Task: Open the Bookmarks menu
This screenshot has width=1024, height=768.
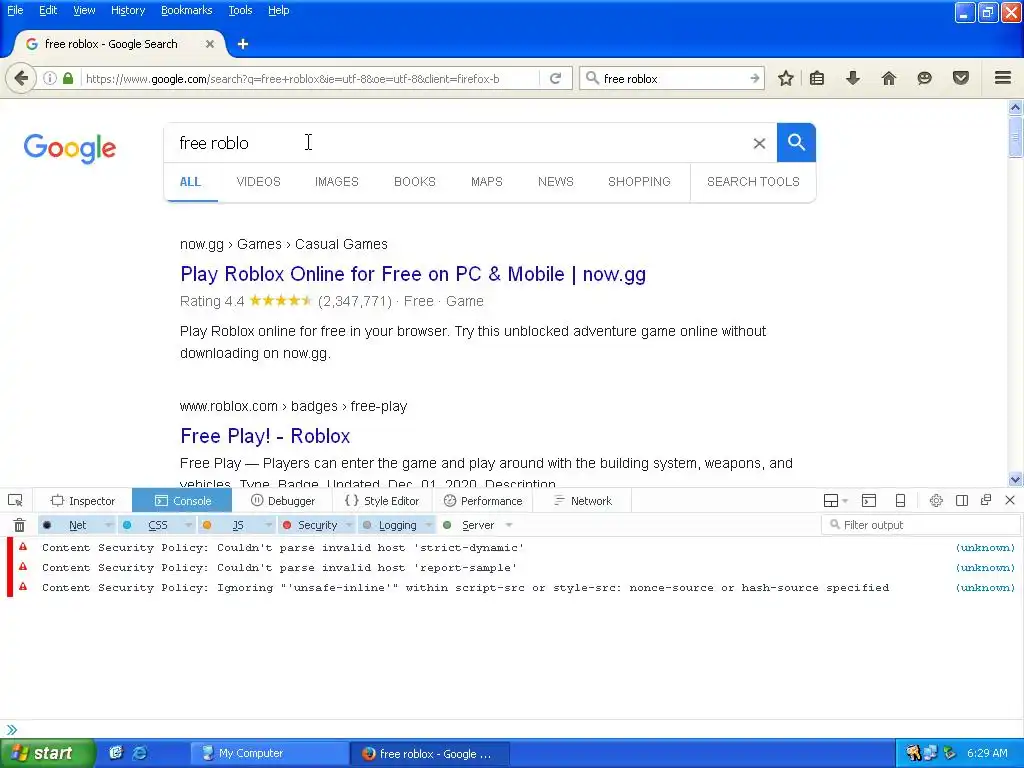Action: [187, 10]
